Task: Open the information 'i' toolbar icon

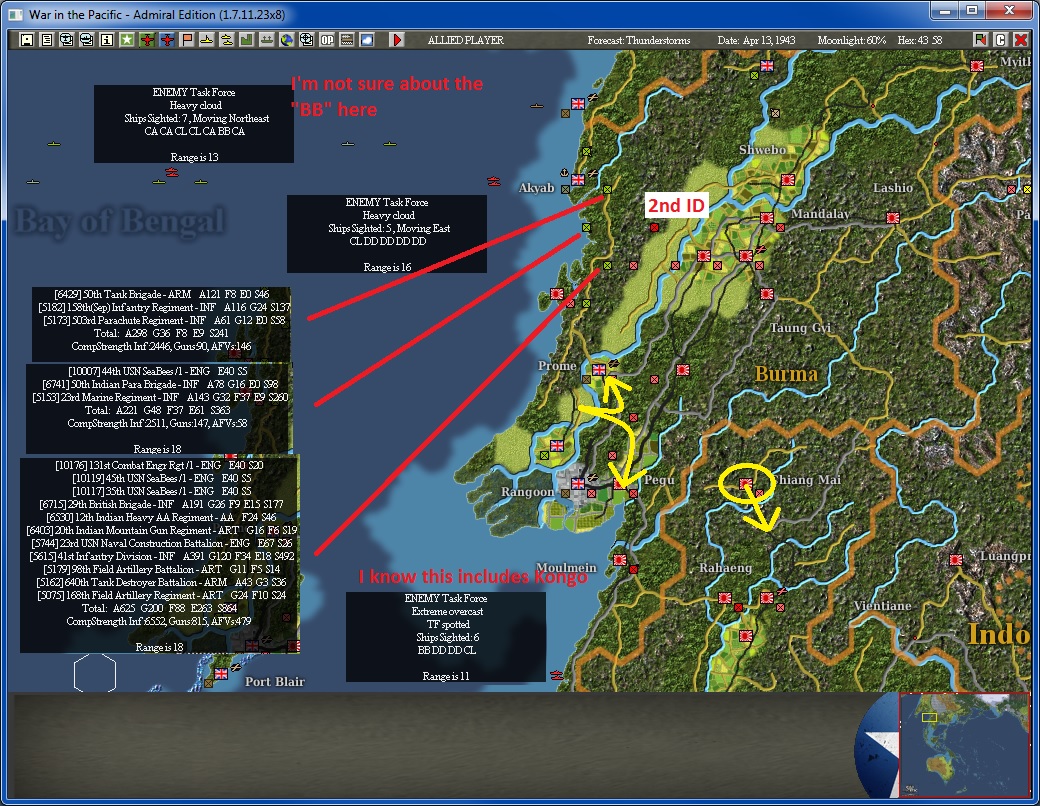Action: click(106, 40)
